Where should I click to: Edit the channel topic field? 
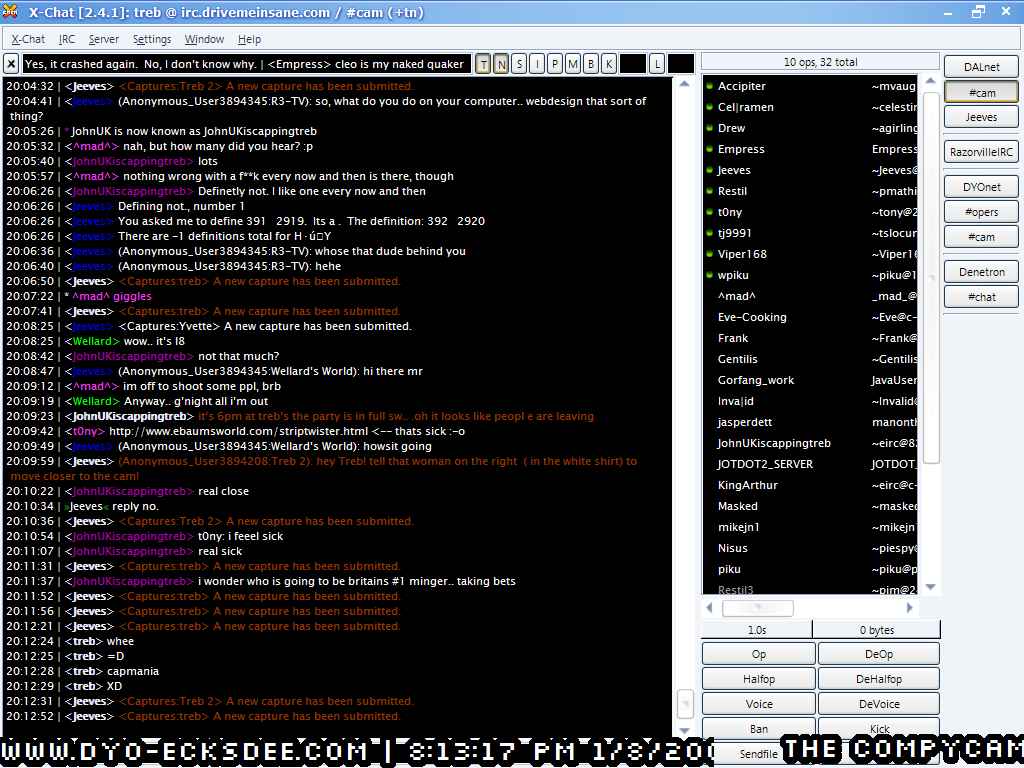[246, 64]
